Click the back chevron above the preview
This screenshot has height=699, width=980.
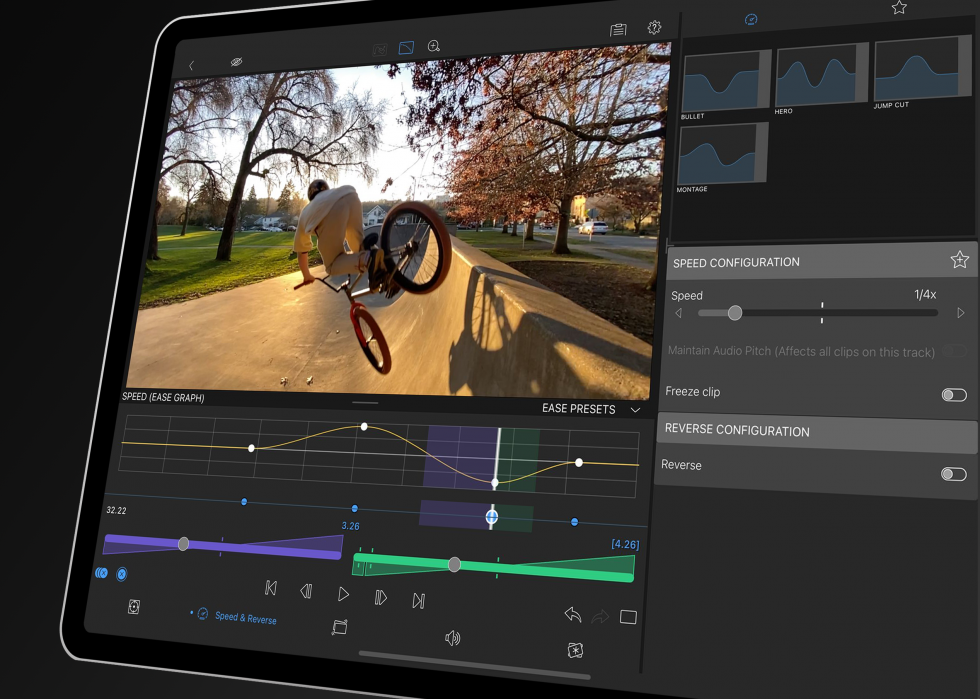click(190, 65)
